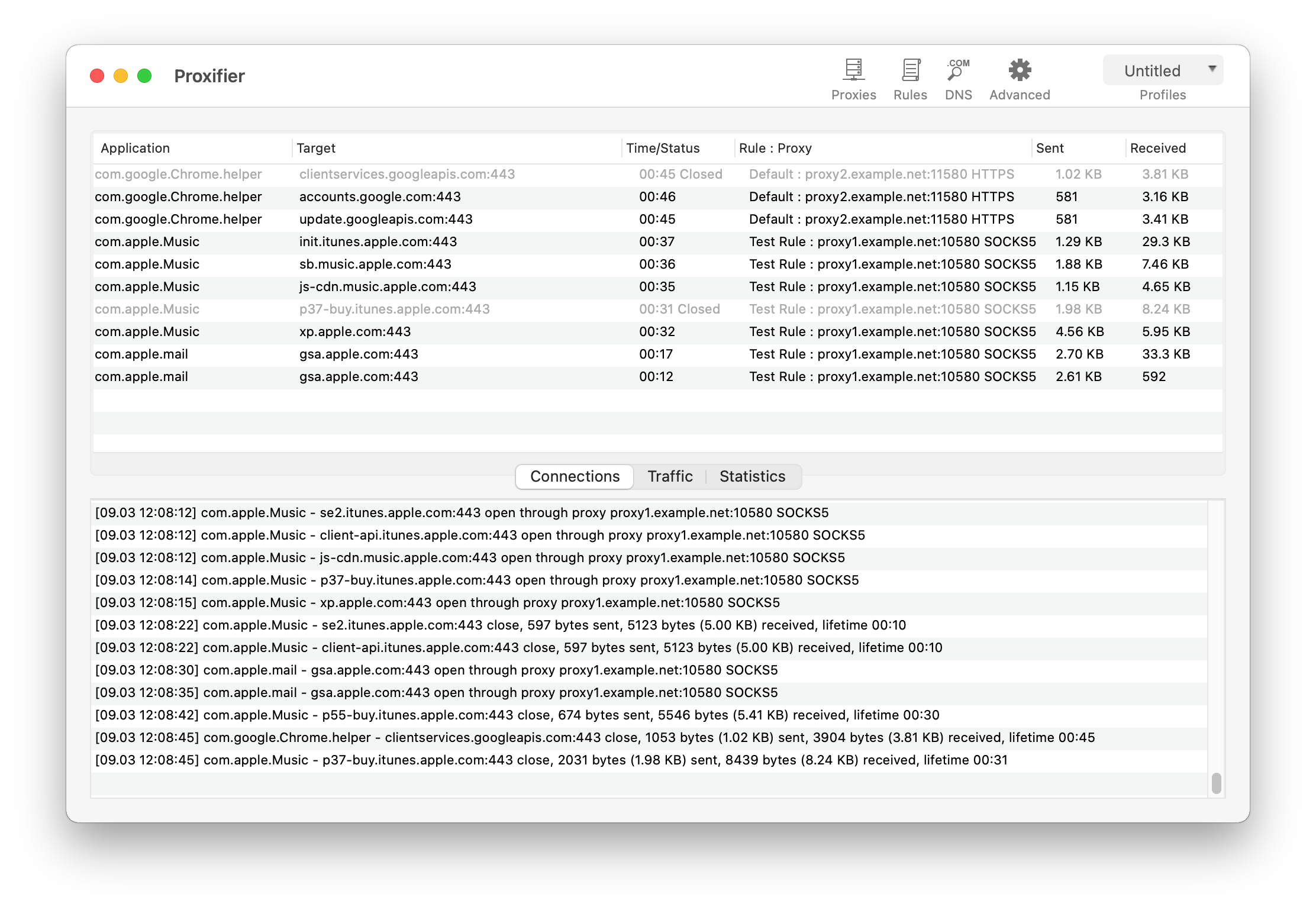The width and height of the screenshot is (1316, 897).
Task: Open the Proxies settings icon
Action: click(853, 71)
